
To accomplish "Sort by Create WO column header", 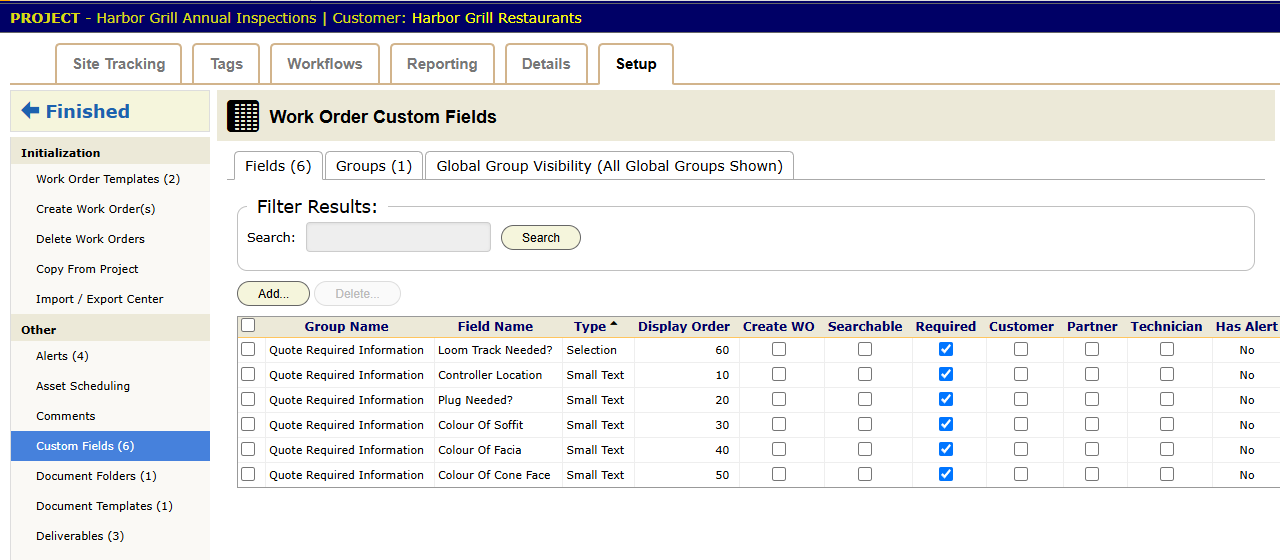I will click(779, 326).
